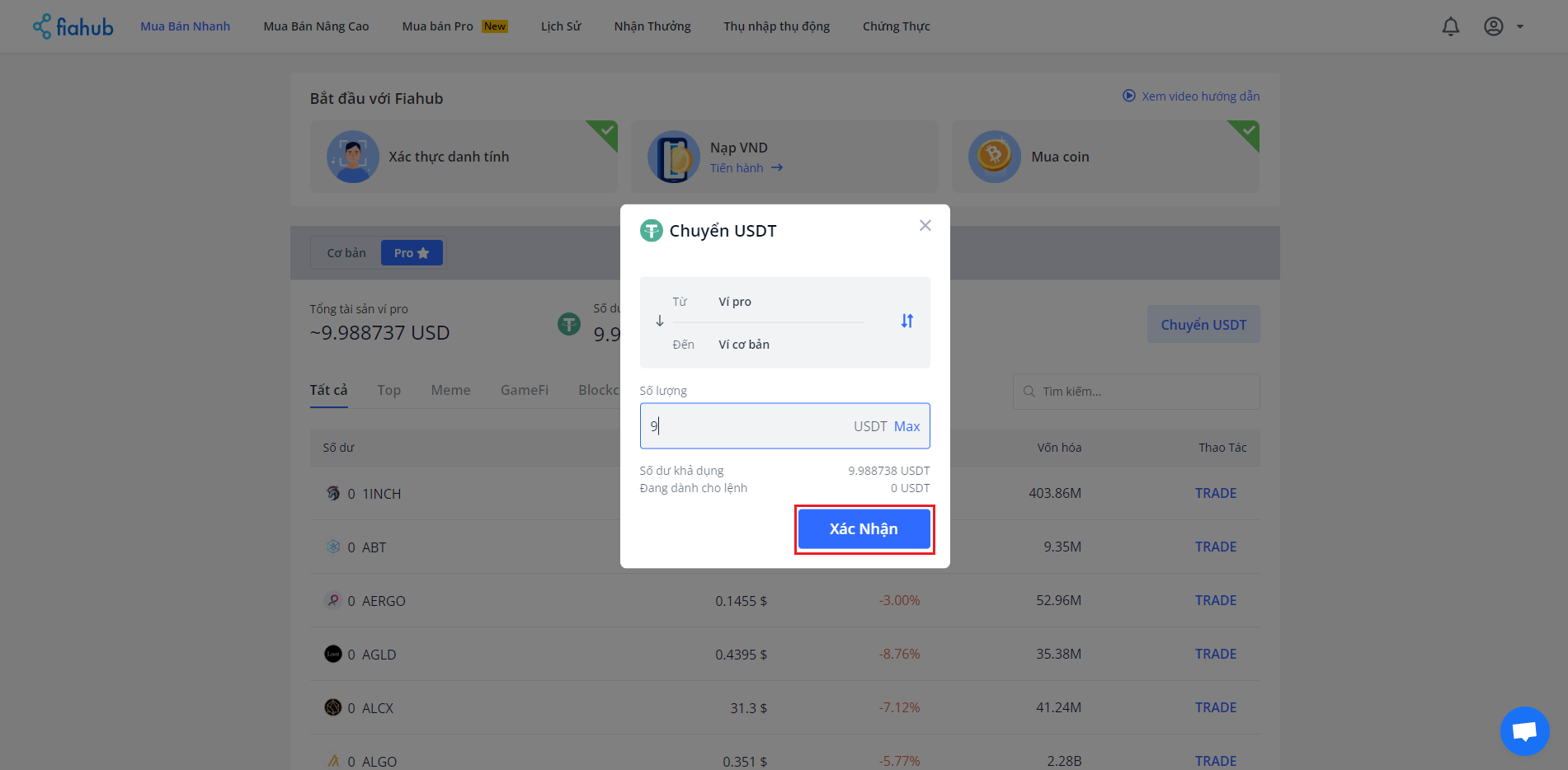Click TRADE for ABT
1568x770 pixels.
click(x=1216, y=547)
